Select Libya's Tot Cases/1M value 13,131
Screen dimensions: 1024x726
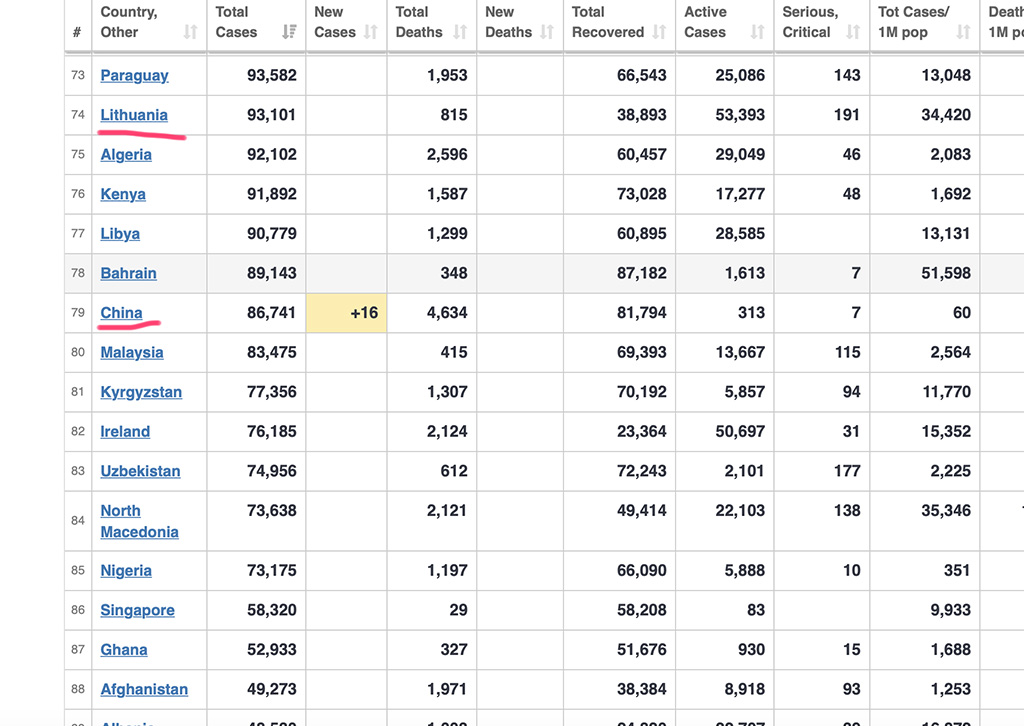[946, 234]
